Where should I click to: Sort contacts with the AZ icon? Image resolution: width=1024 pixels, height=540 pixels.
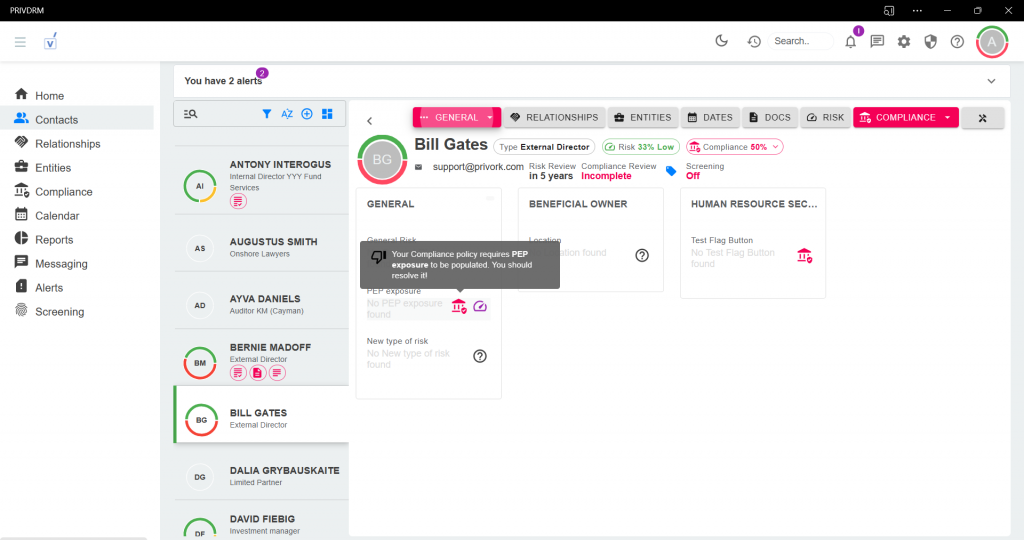[287, 114]
